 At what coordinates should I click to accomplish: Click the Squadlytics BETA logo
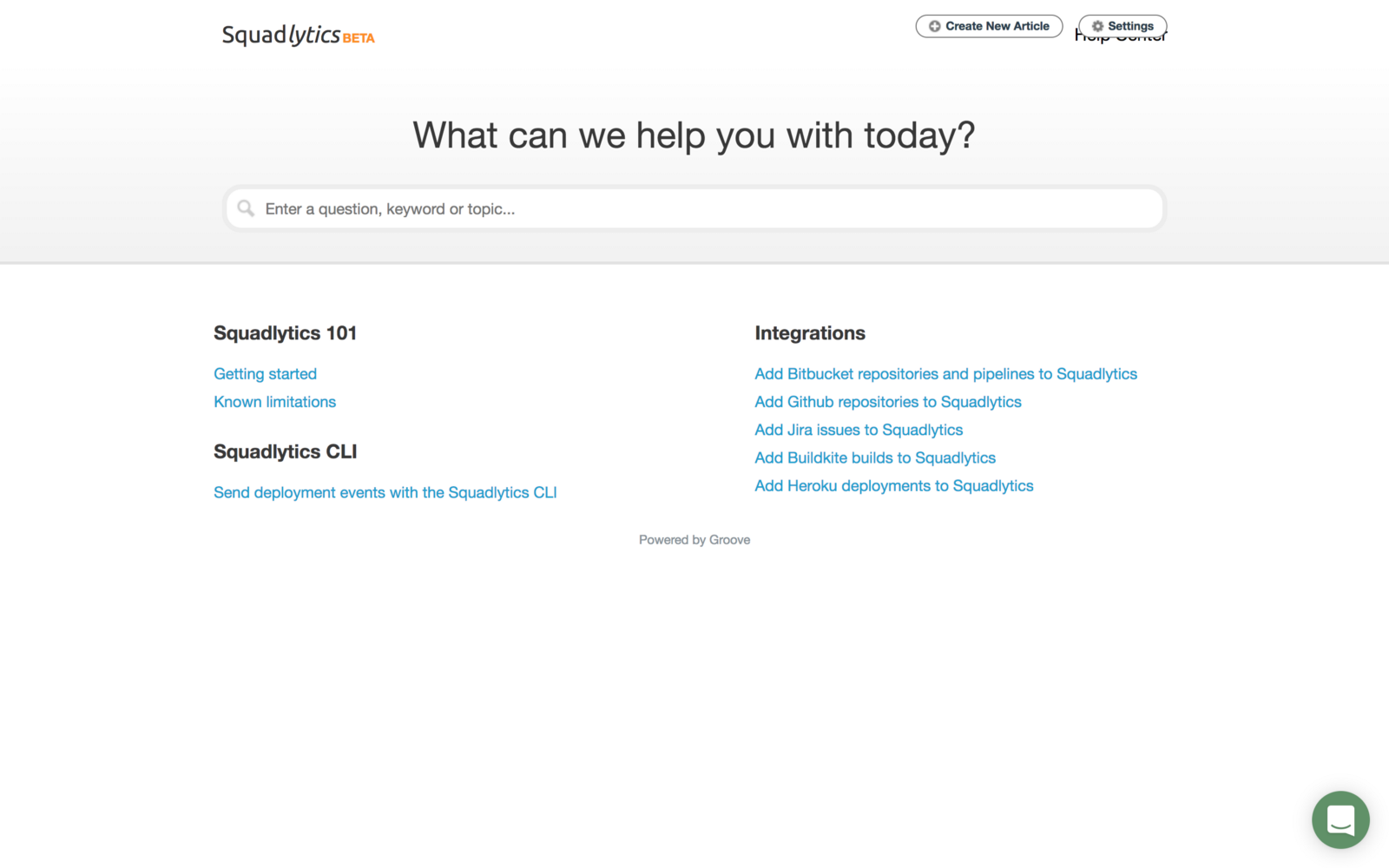coord(298,35)
